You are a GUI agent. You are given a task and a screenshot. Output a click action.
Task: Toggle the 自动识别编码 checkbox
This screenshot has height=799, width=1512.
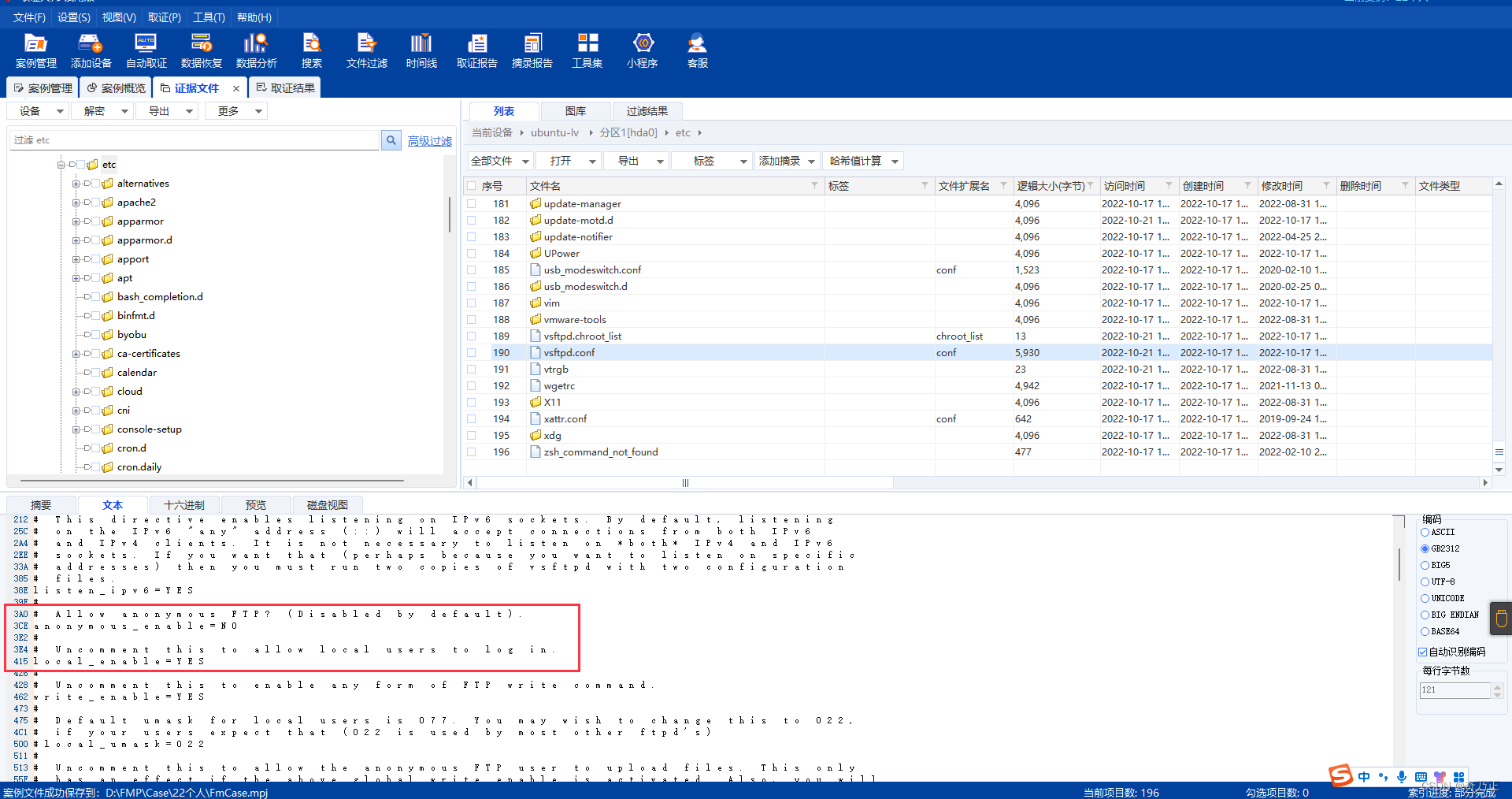[x=1423, y=652]
